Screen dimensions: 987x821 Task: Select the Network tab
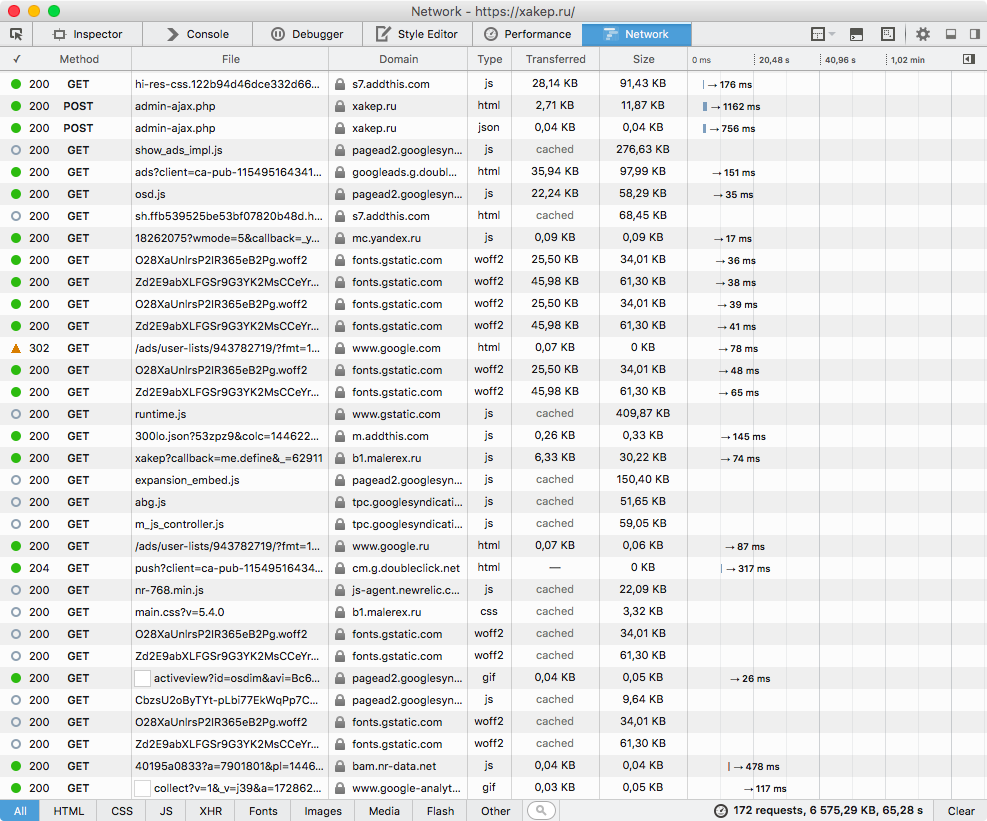pos(636,34)
